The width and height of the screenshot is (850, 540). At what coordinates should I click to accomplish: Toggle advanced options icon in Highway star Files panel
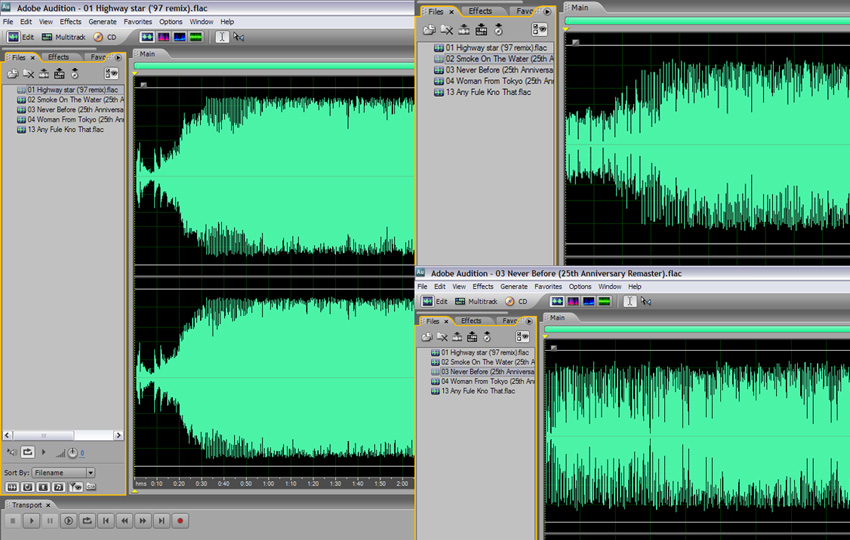(111, 74)
